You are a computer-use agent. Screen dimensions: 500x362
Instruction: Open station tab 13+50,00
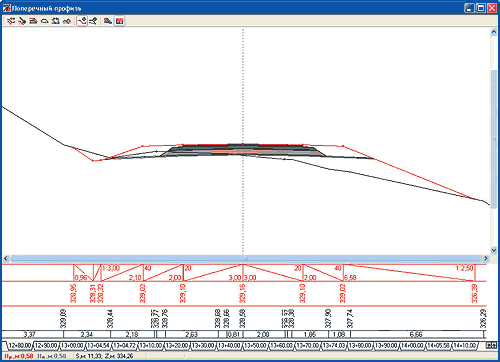[255, 346]
